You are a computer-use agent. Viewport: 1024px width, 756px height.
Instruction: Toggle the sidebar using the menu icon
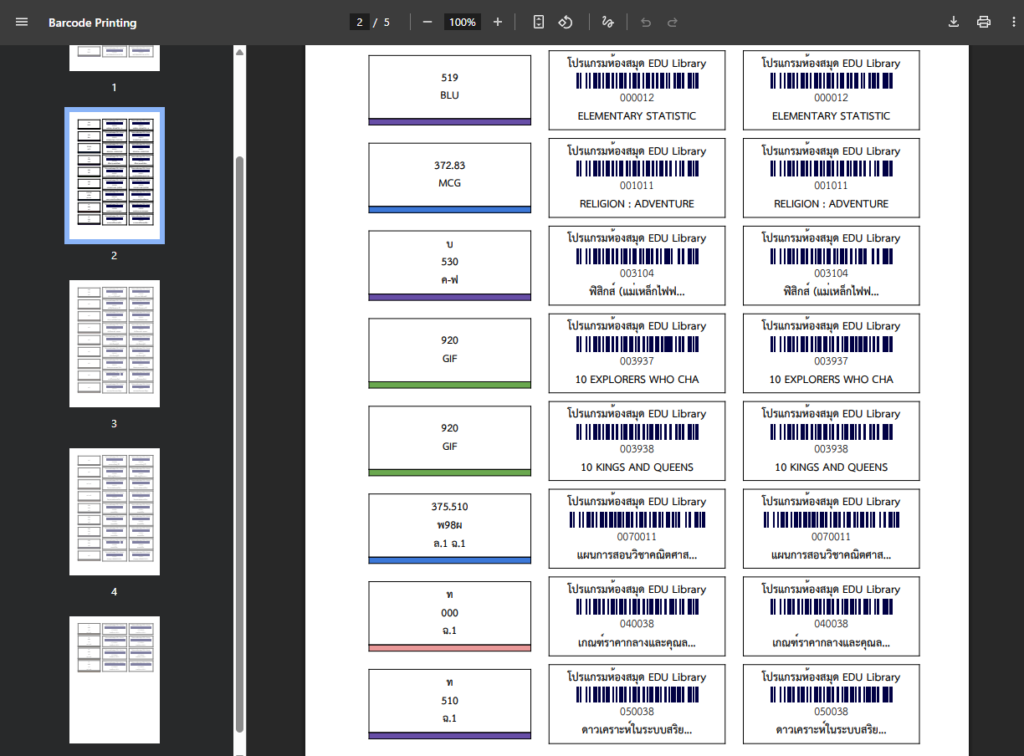22,22
